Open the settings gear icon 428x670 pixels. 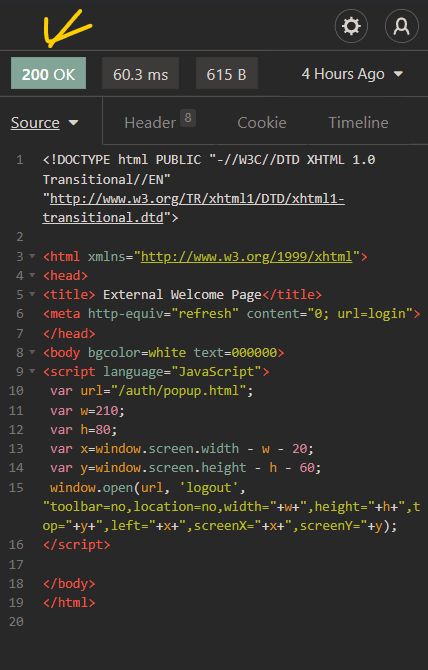pos(351,26)
